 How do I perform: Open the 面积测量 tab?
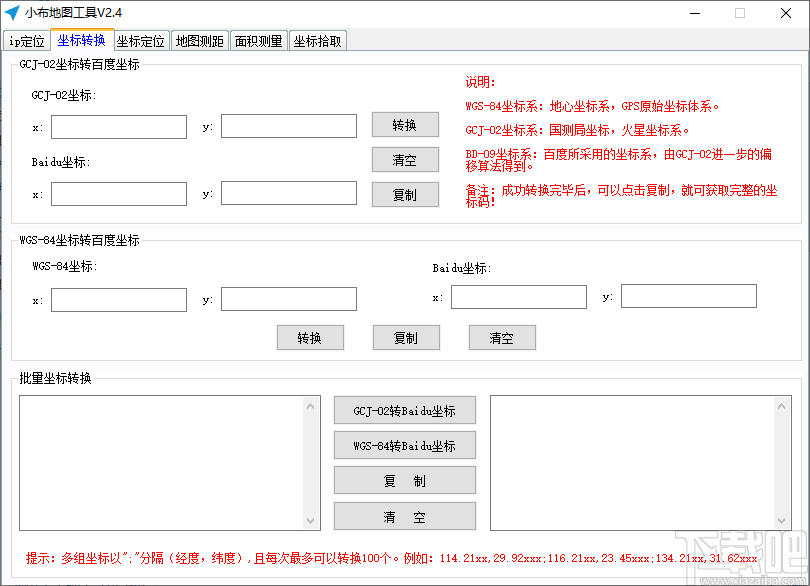(258, 40)
